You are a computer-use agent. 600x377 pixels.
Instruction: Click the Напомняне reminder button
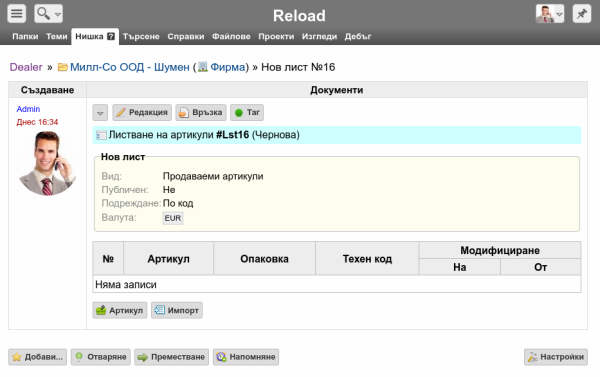pos(246,357)
